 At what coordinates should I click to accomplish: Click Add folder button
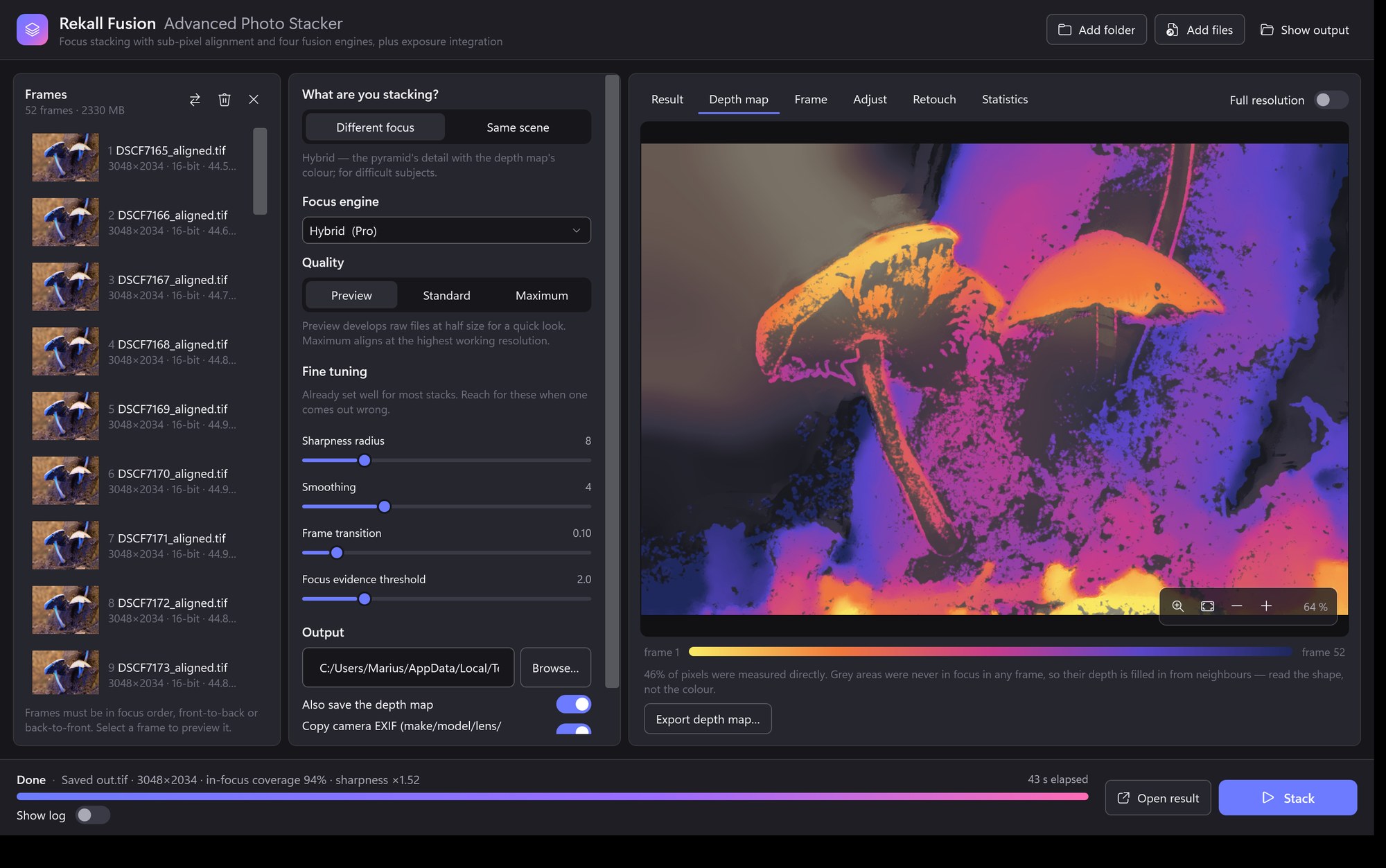point(1096,30)
